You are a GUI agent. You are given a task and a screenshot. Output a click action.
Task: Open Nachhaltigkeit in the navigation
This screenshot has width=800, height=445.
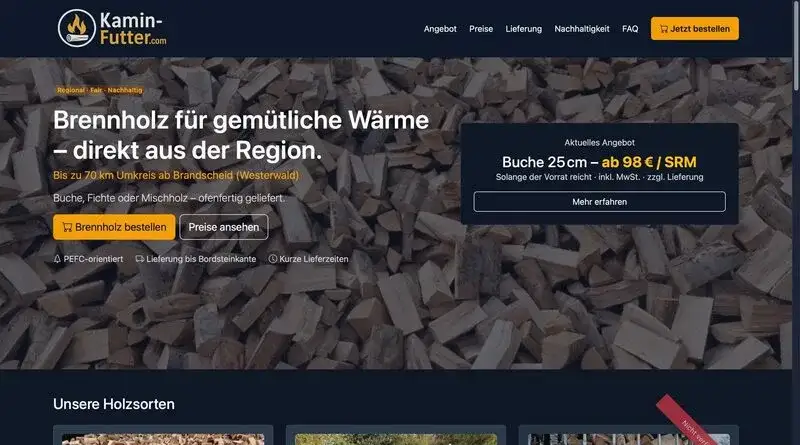click(582, 29)
